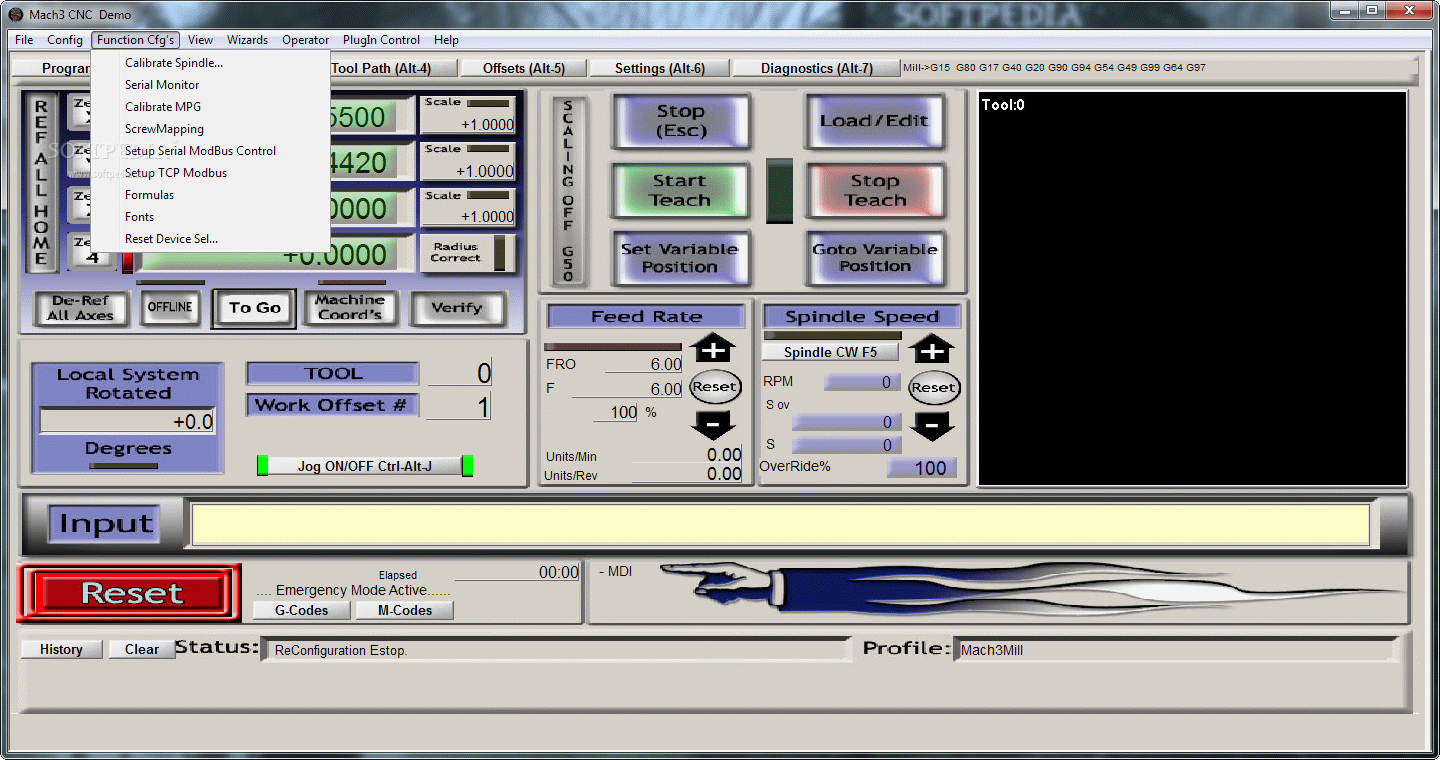Open the View menu

tap(200, 40)
